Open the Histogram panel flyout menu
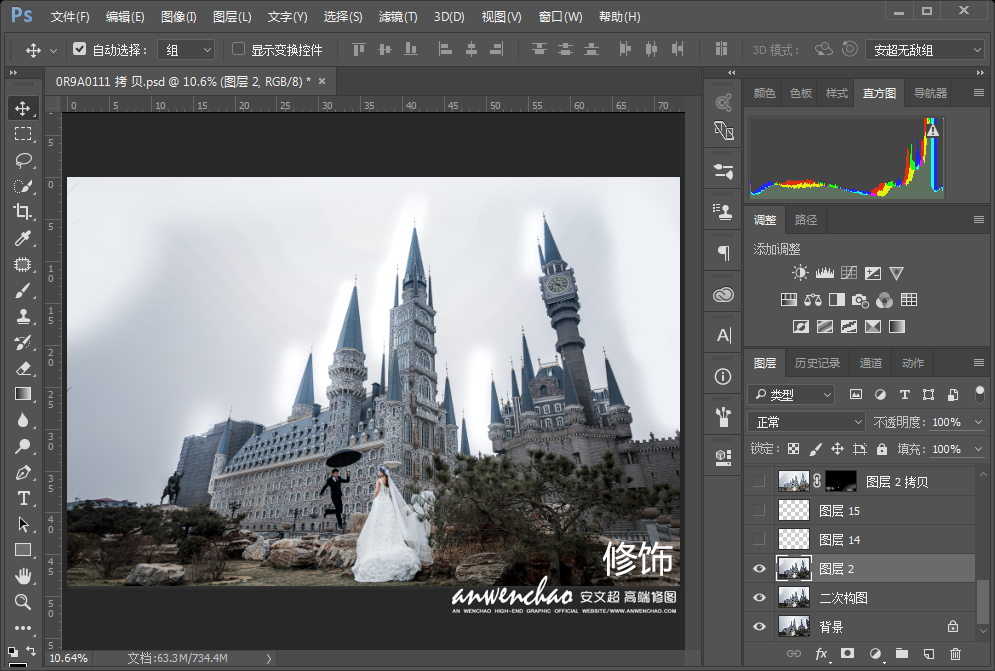This screenshot has width=995, height=671. coord(979,93)
